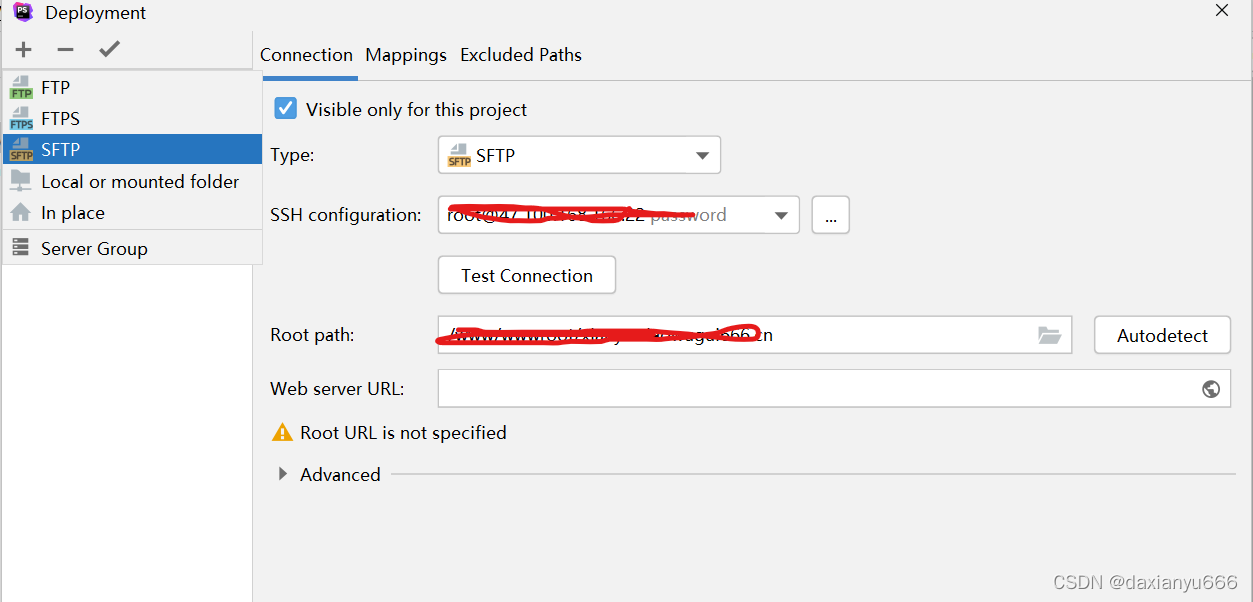Open SSH configurations with the ellipsis button
The height and width of the screenshot is (602, 1253).
coord(830,214)
